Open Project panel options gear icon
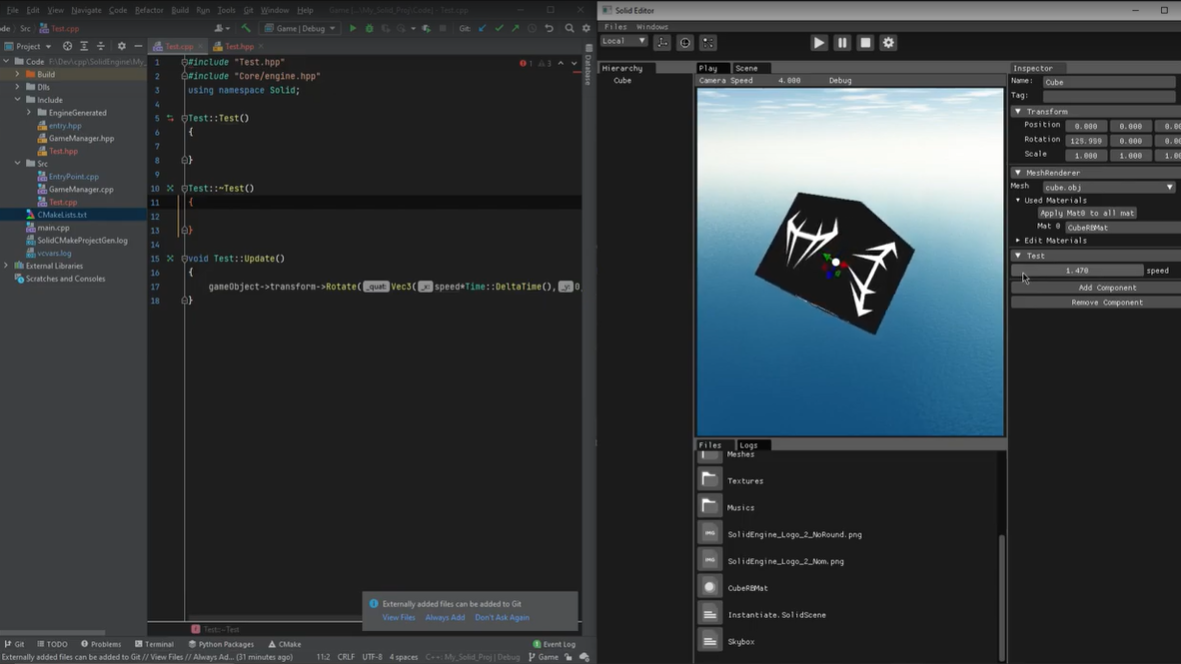 click(x=121, y=46)
